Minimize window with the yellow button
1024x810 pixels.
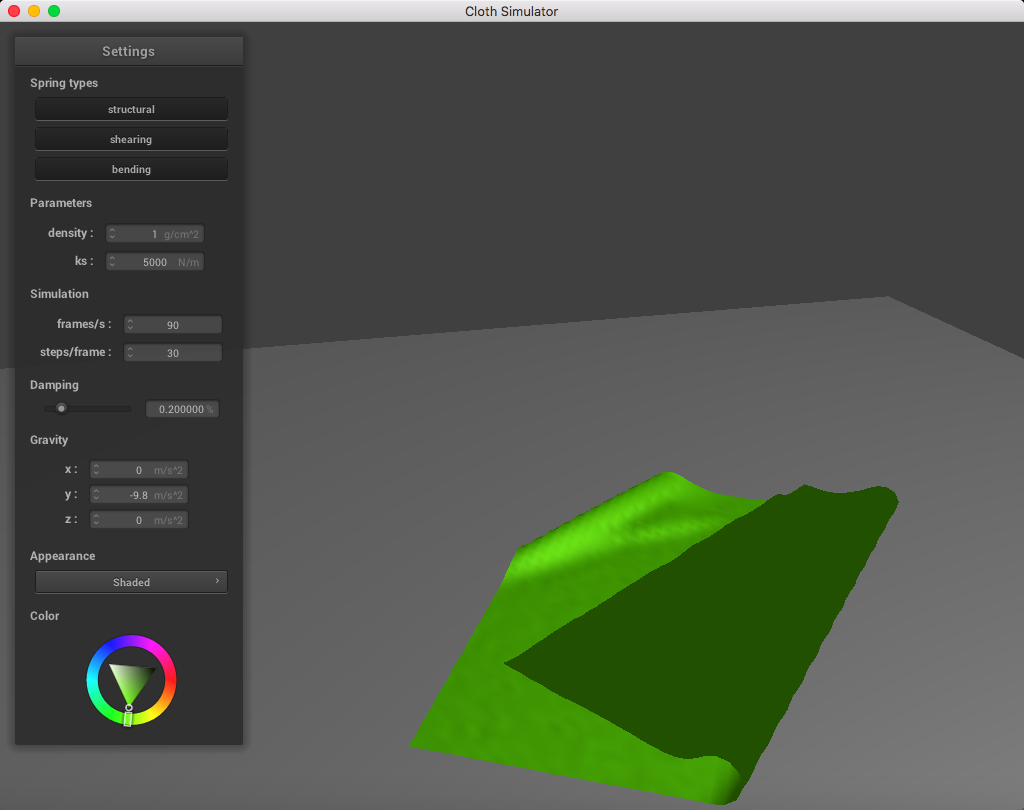coord(34,11)
